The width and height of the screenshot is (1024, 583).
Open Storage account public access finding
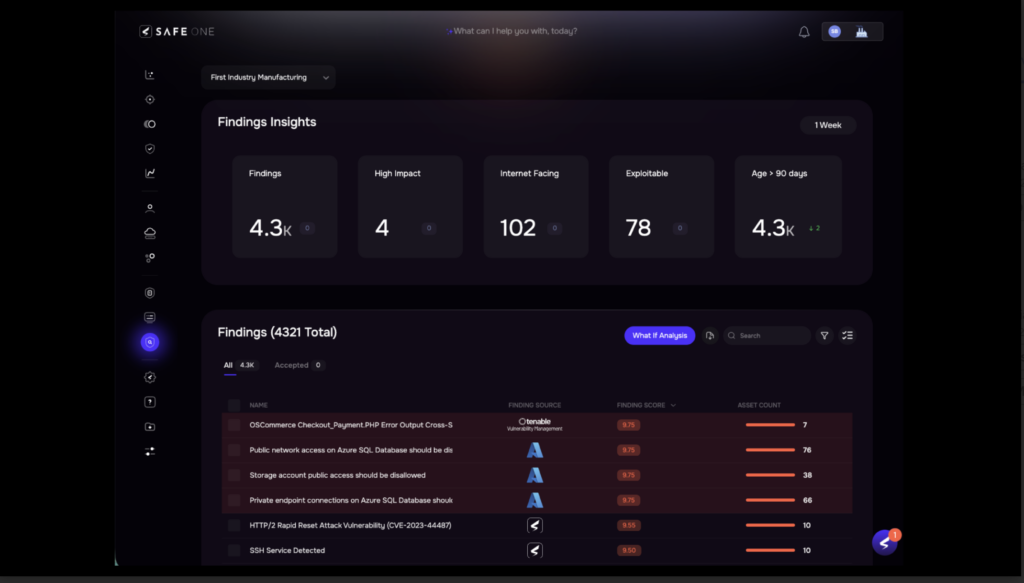click(x=337, y=475)
